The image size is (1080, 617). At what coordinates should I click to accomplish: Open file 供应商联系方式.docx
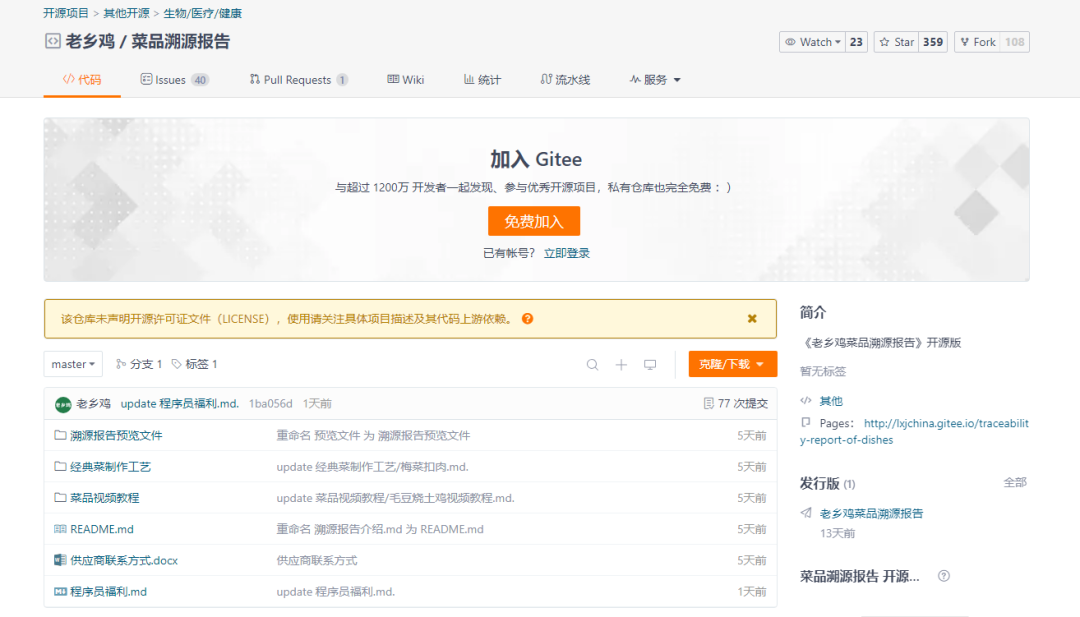pyautogui.click(x=124, y=561)
